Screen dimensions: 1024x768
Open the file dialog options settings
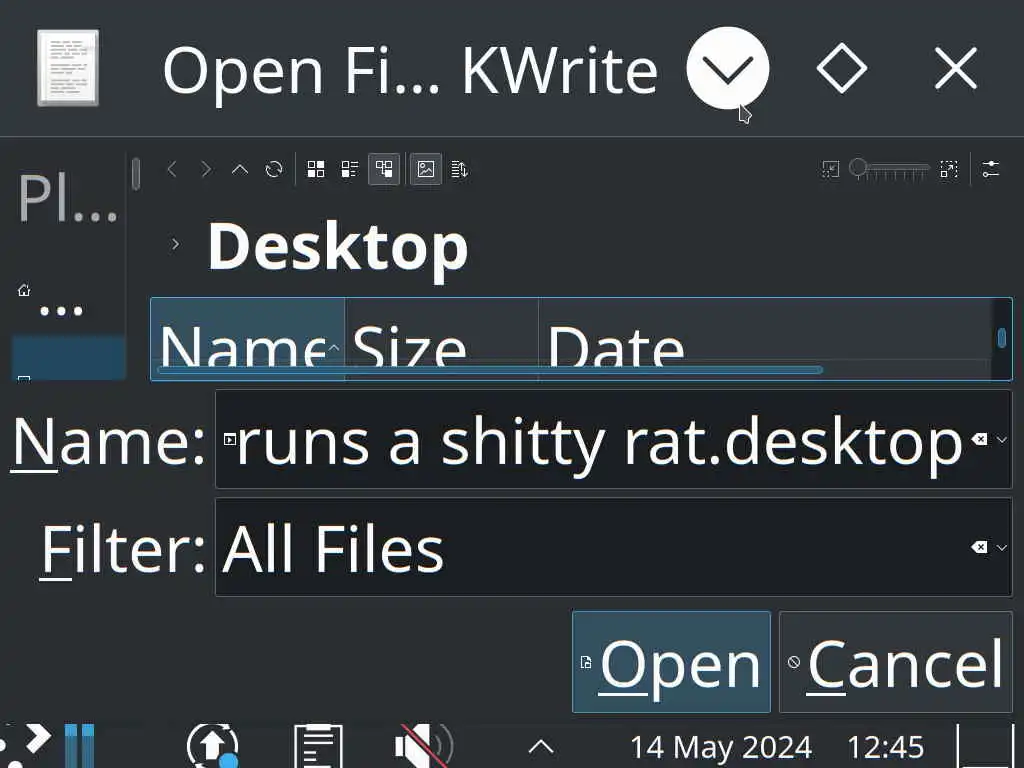click(991, 170)
